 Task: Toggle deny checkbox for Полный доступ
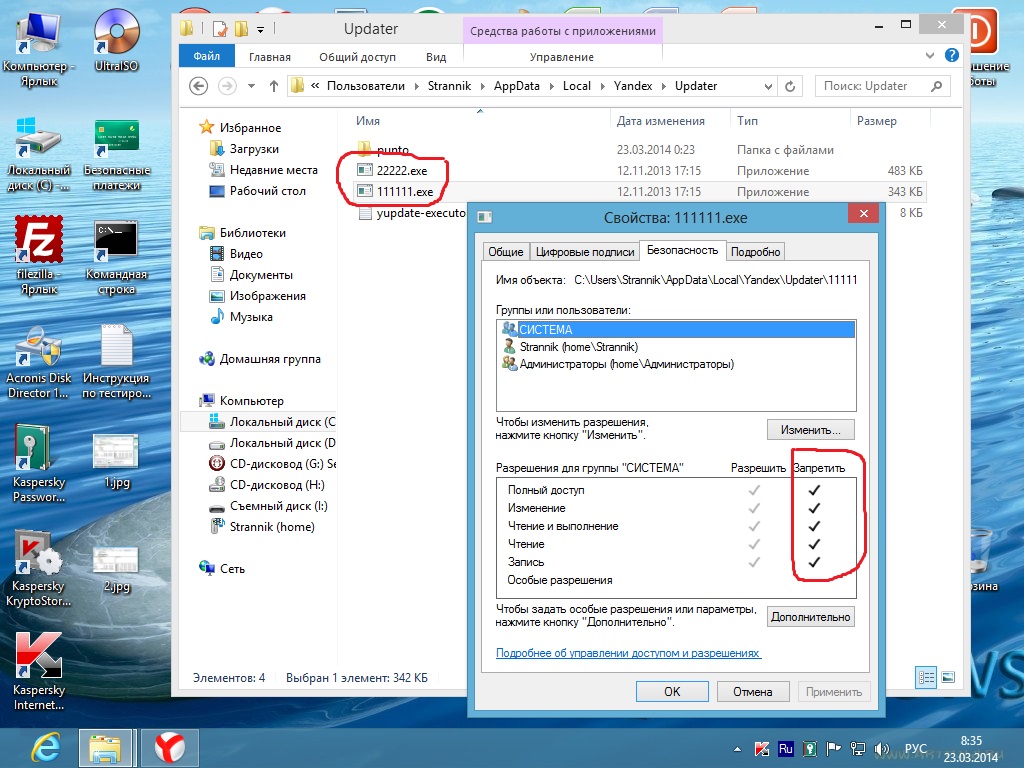pyautogui.click(x=814, y=490)
